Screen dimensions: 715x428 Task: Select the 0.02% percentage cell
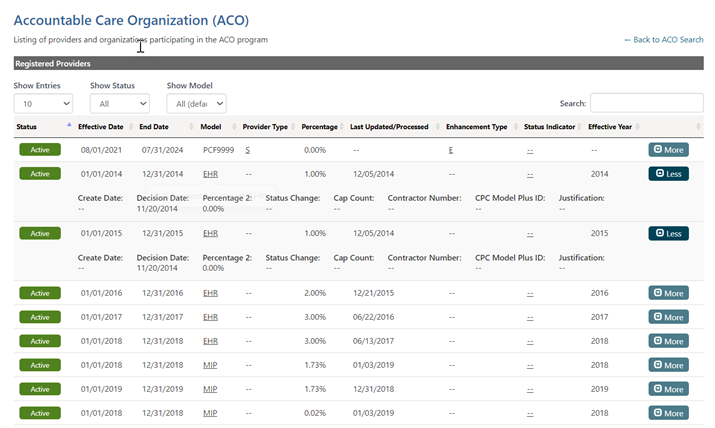click(x=315, y=413)
